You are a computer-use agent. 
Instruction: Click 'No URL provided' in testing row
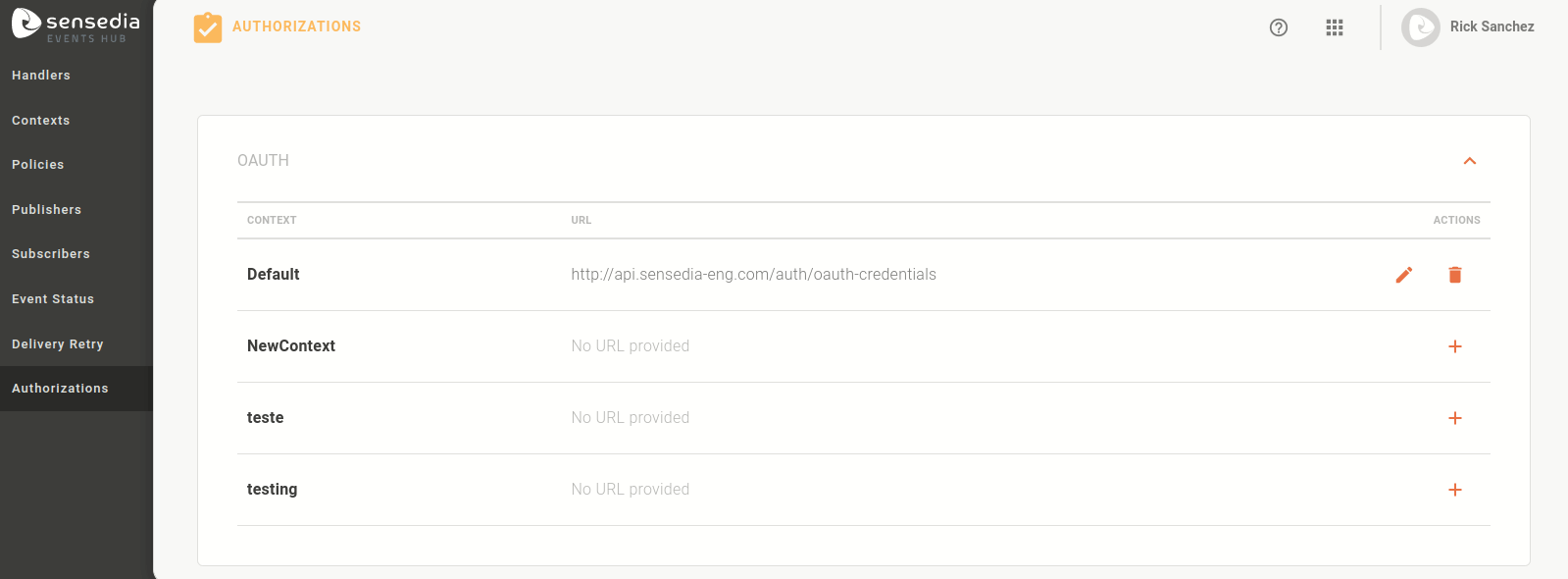(x=631, y=489)
